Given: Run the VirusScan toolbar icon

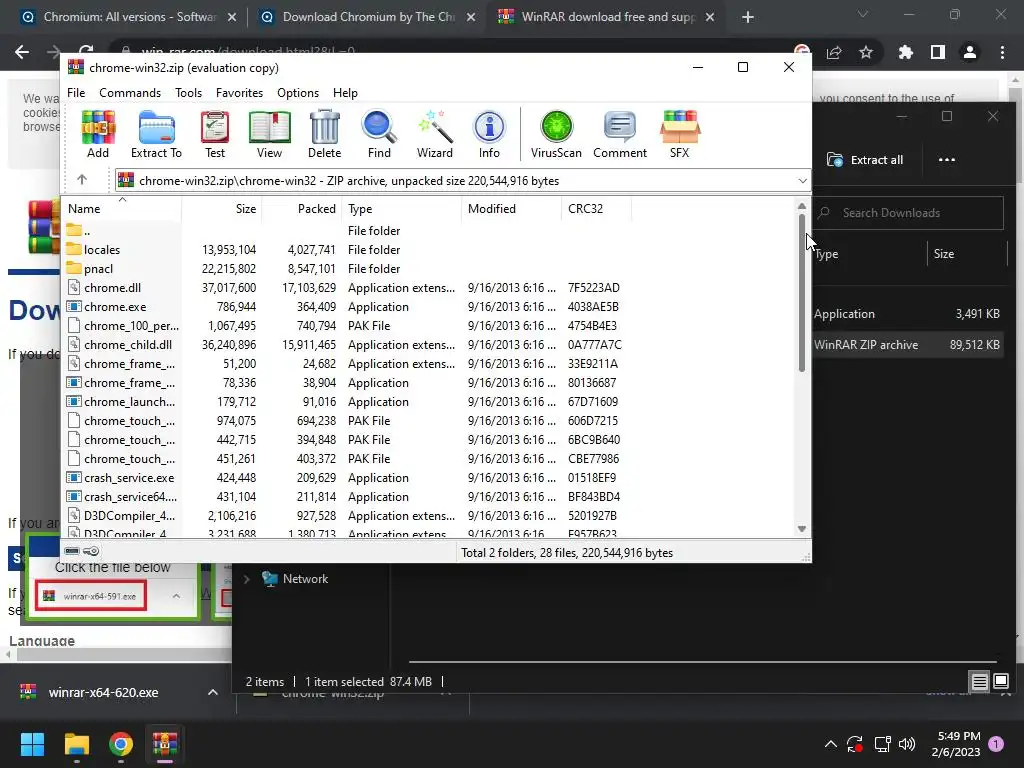Looking at the screenshot, I should coord(556,134).
